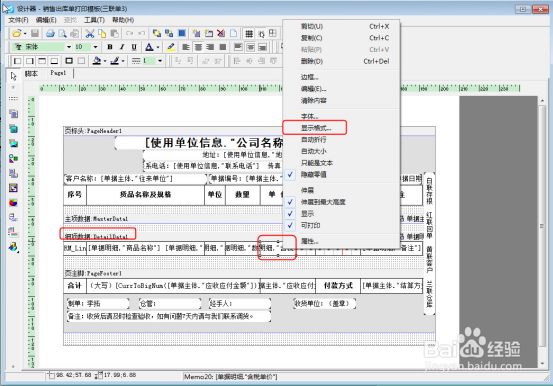The image size is (553, 386).
Task: Select the arrow pointer tool
Action: 13,76
